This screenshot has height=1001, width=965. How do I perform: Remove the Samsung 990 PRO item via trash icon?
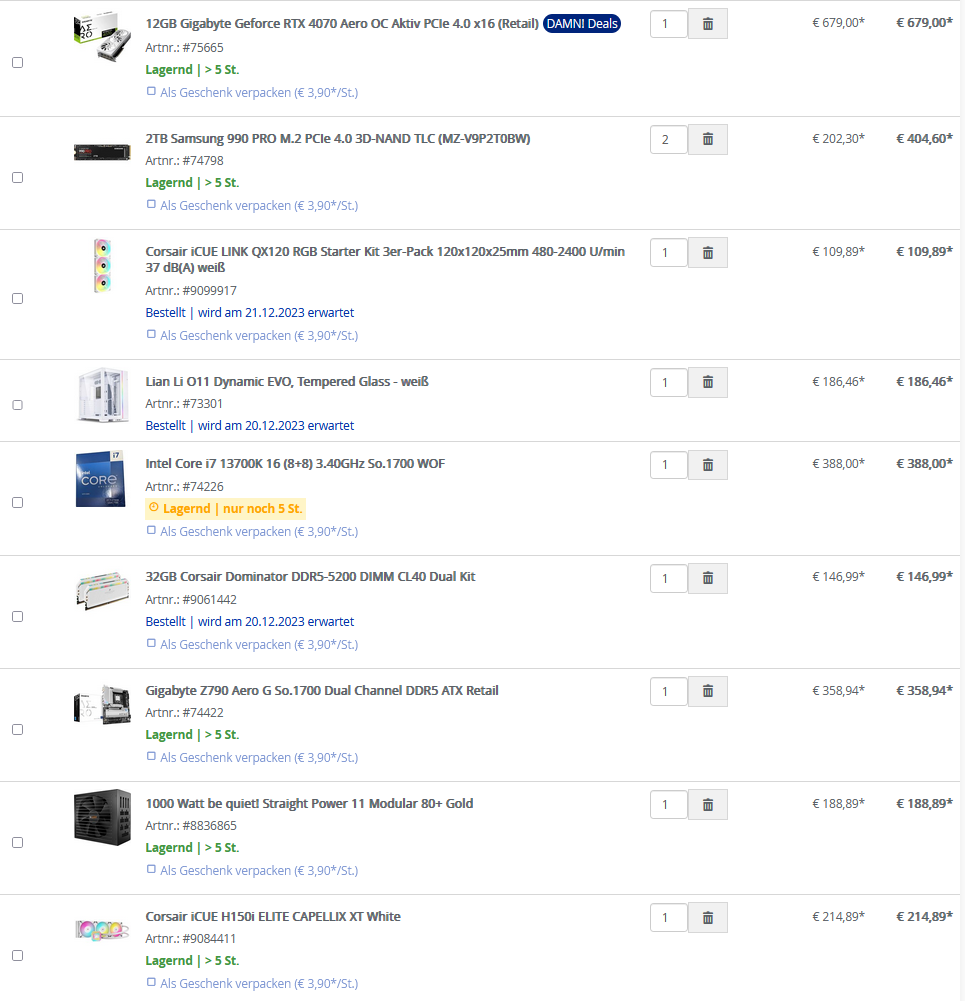point(708,139)
